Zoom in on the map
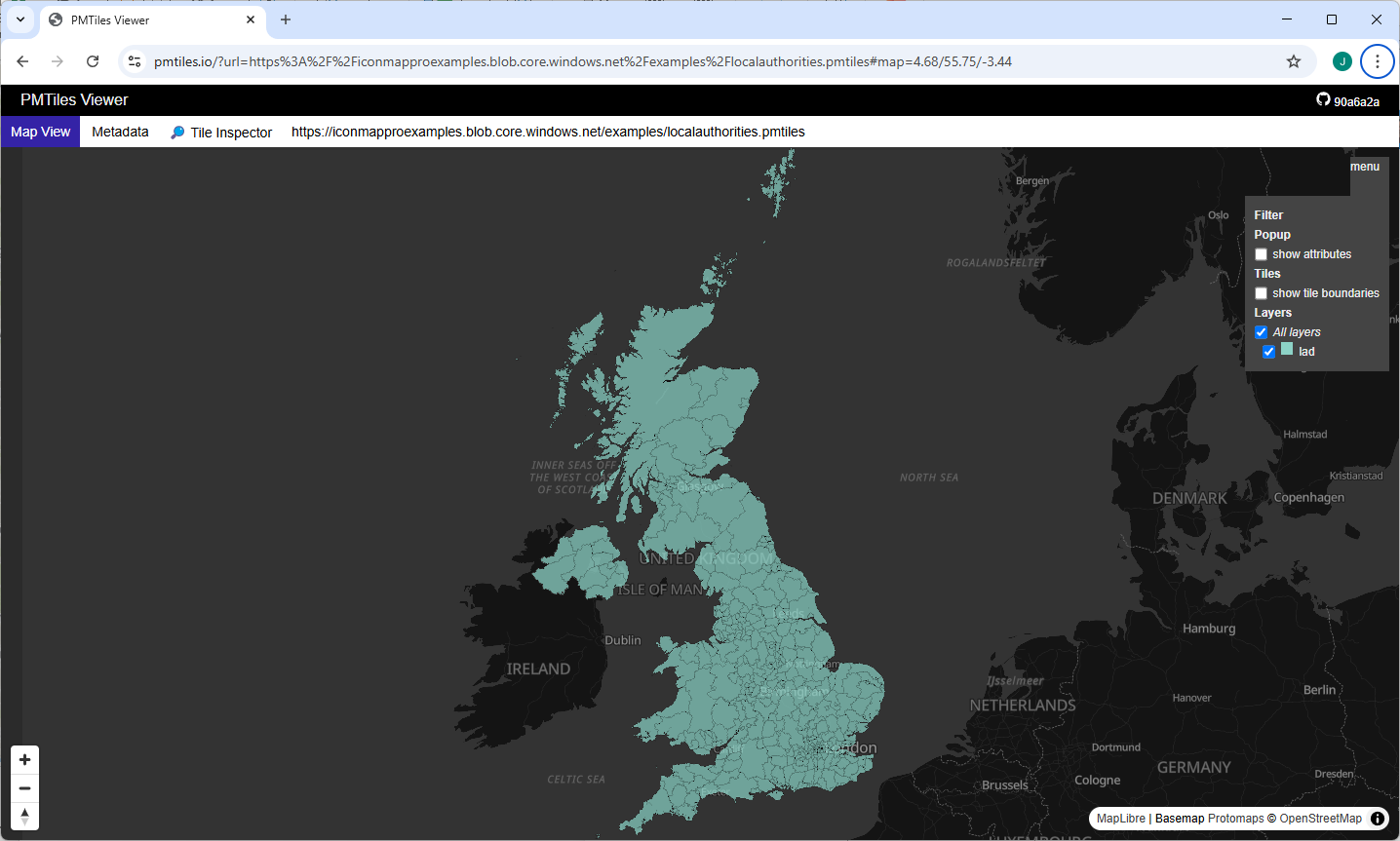 pos(25,760)
